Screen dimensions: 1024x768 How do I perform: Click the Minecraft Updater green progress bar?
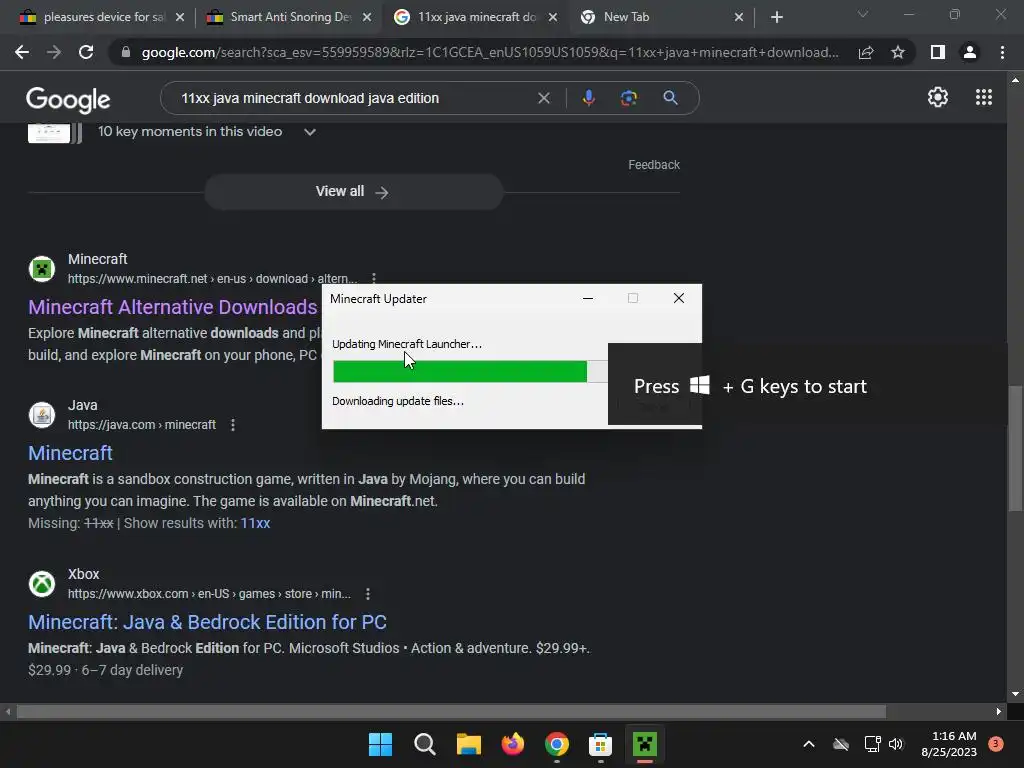[460, 372]
